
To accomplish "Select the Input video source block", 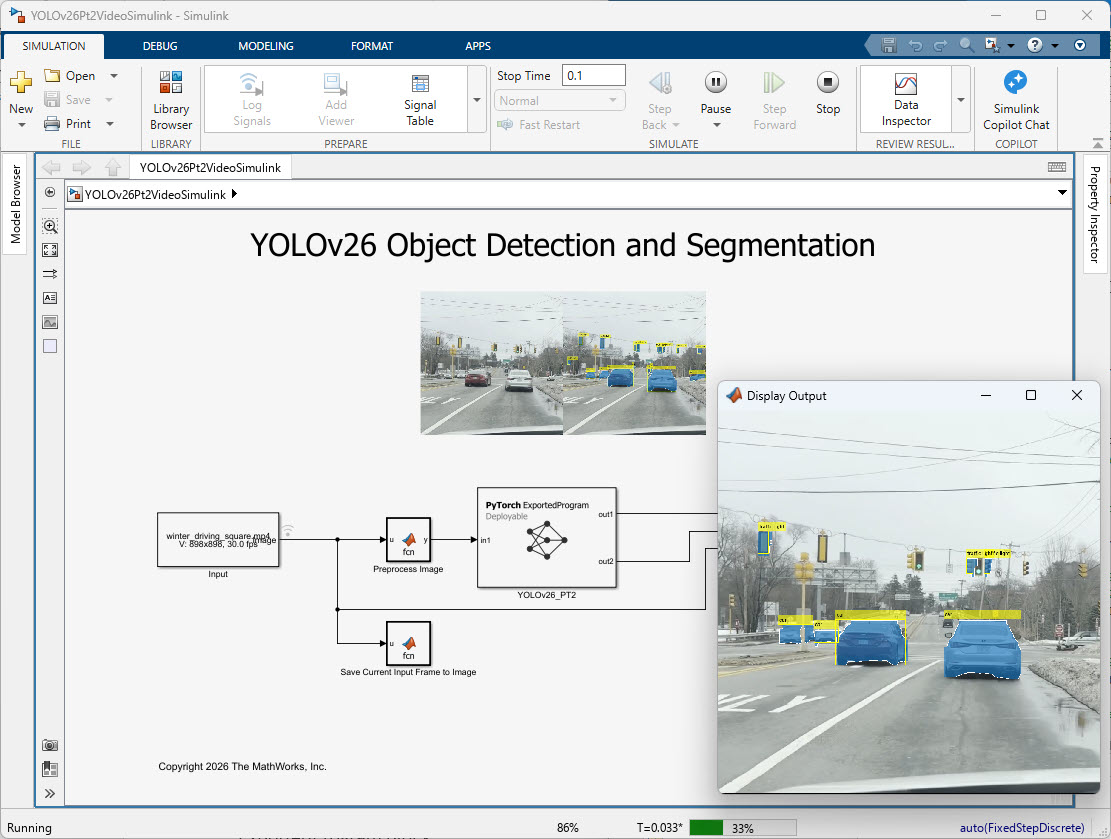I will (218, 539).
